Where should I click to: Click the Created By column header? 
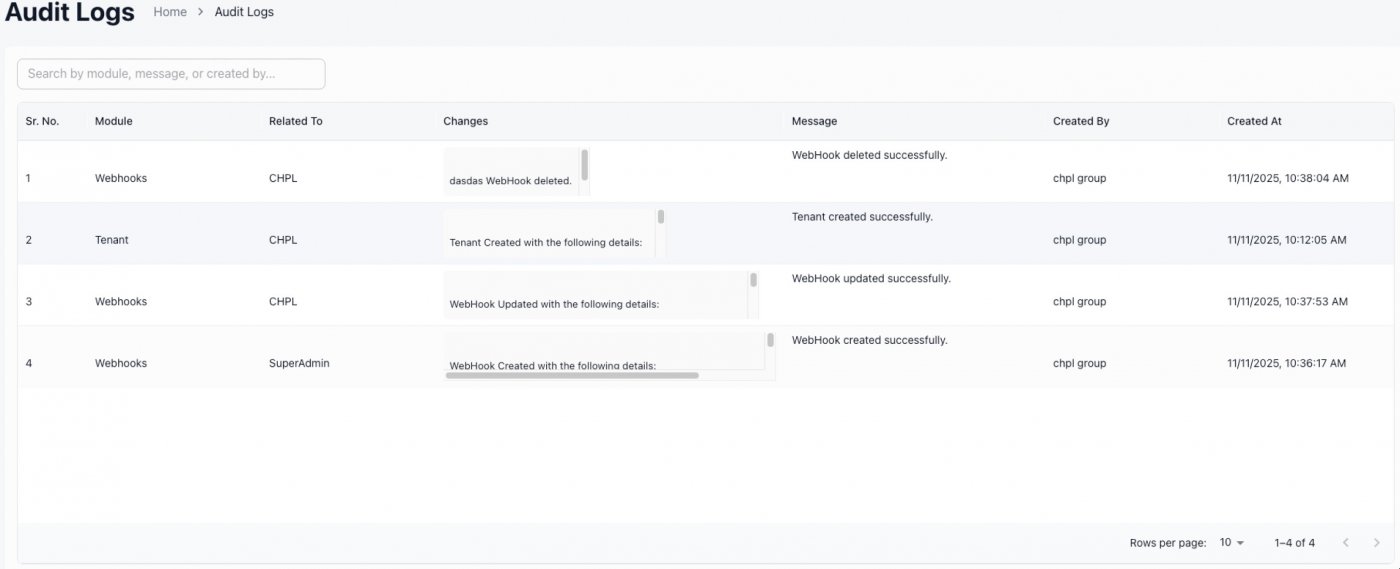pos(1081,121)
